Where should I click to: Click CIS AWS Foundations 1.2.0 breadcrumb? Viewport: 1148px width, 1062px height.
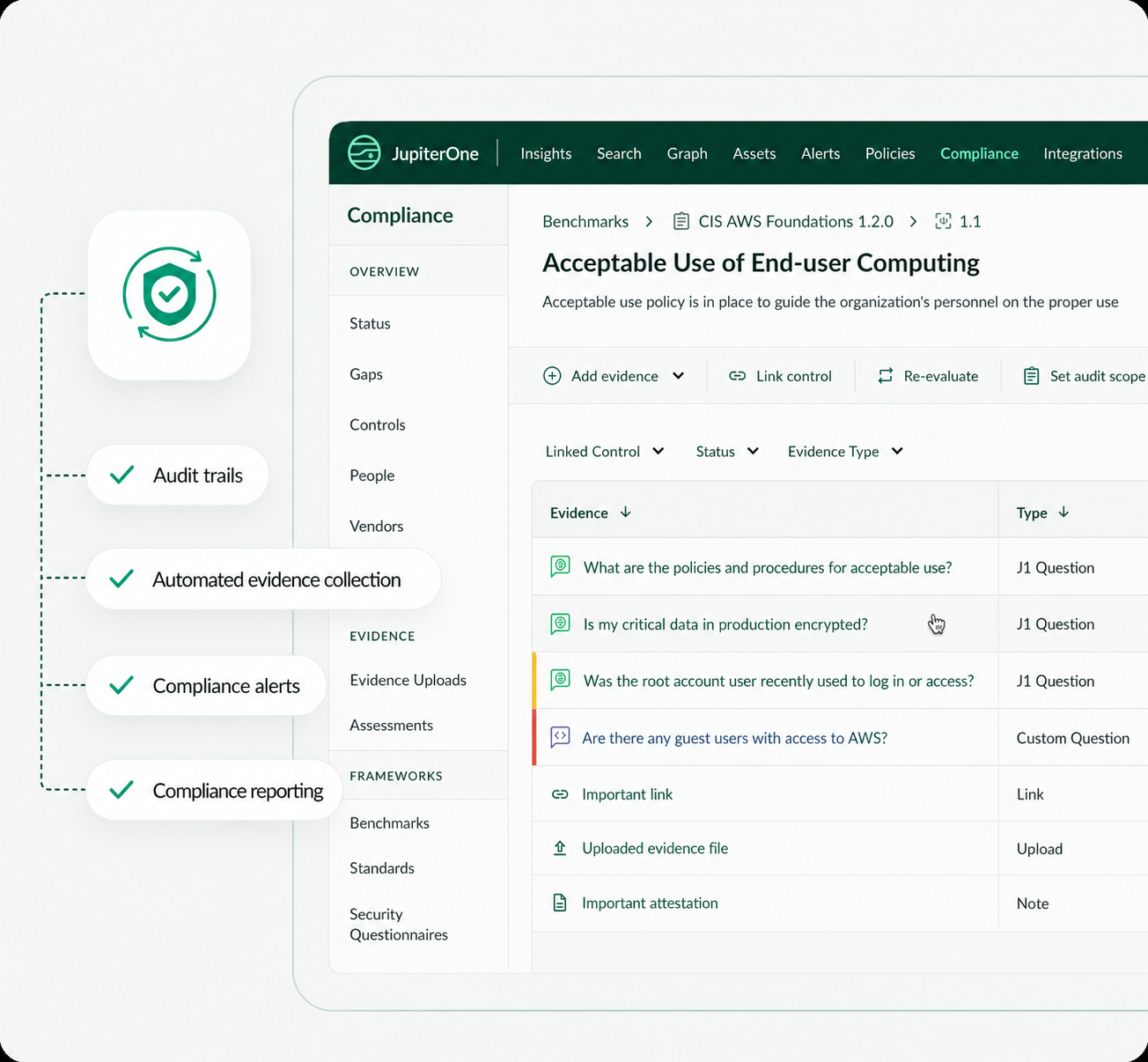coord(796,221)
